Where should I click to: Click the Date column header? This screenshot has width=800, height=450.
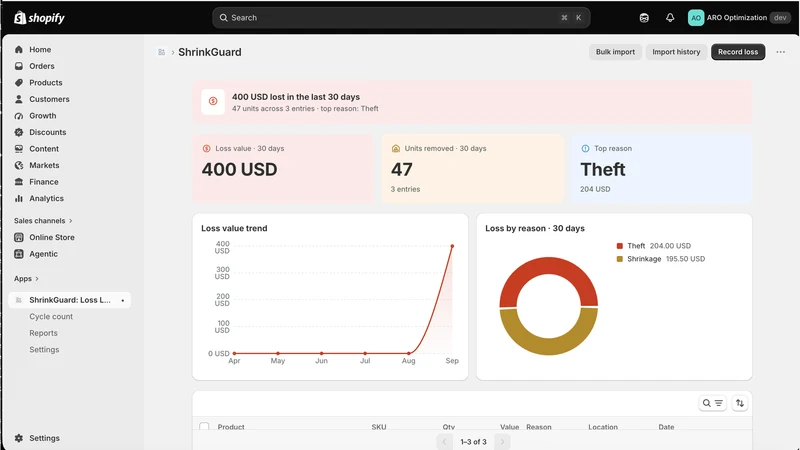coord(666,427)
